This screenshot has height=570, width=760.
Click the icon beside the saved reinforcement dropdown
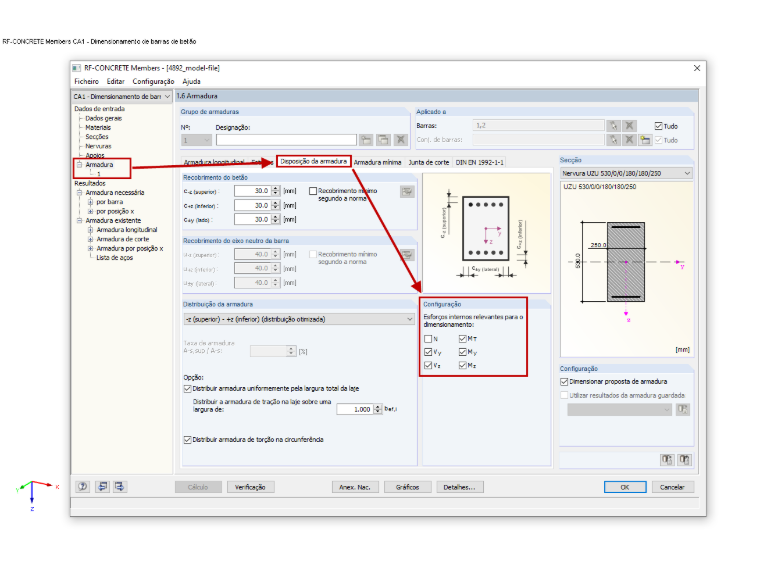click(x=682, y=410)
